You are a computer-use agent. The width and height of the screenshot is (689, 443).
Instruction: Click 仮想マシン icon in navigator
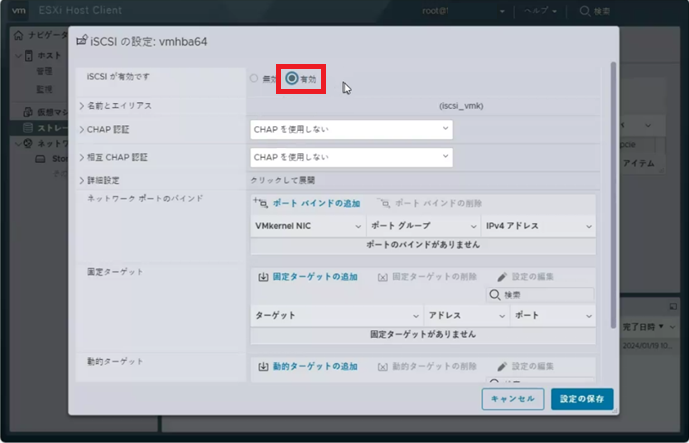coord(28,112)
